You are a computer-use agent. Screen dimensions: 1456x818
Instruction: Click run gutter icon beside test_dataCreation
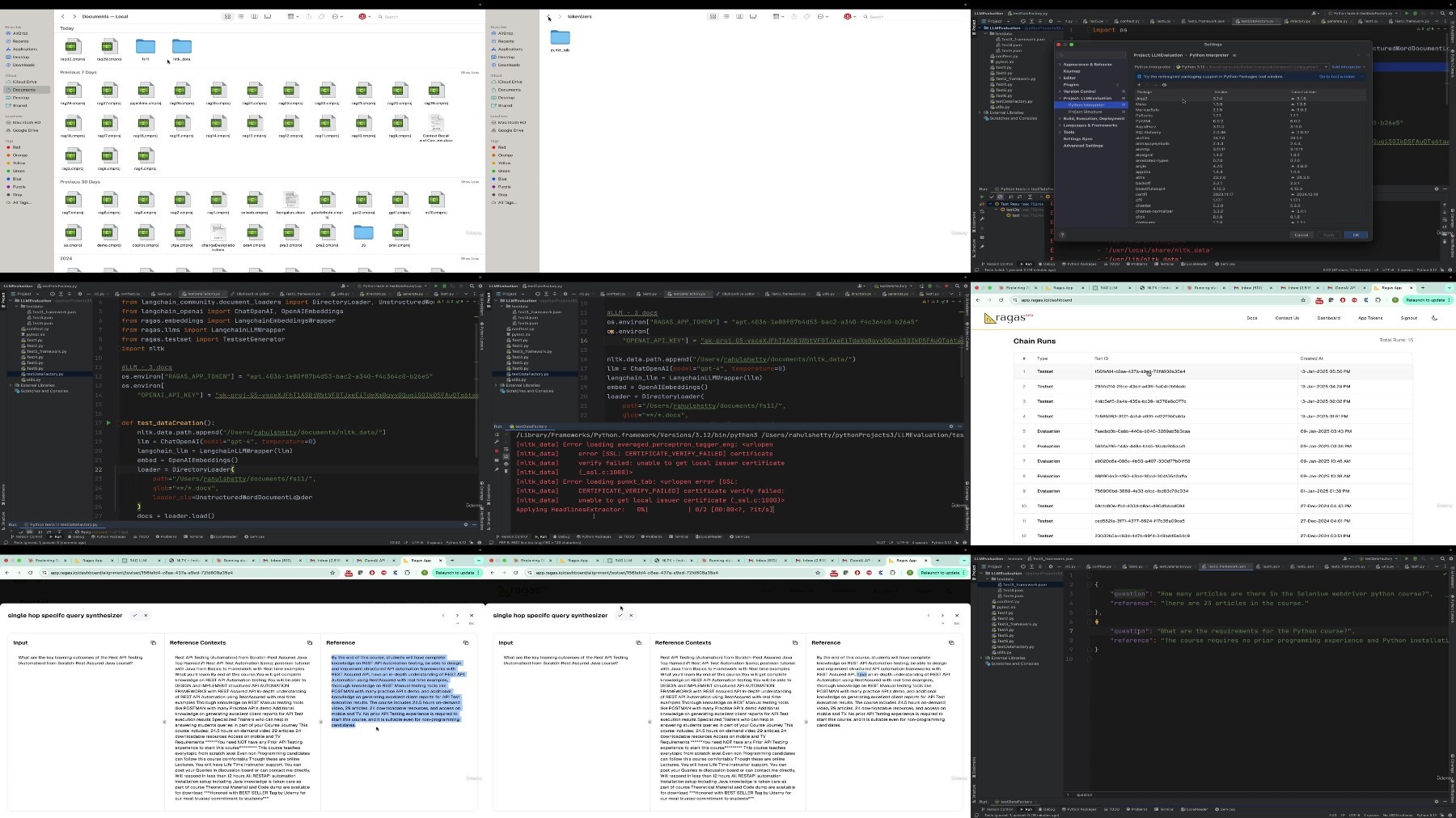tap(108, 422)
